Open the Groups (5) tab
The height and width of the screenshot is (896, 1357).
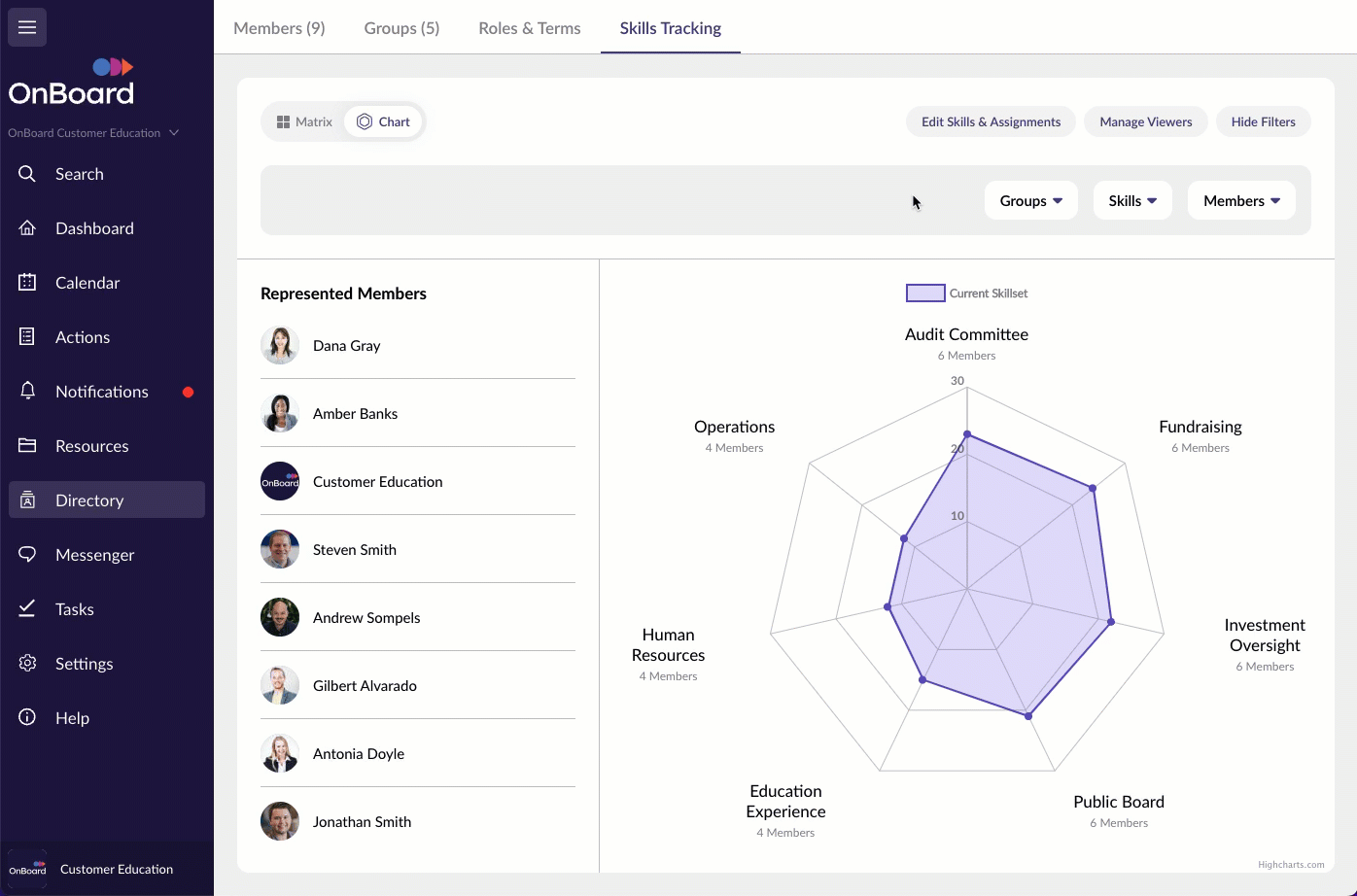click(x=401, y=28)
